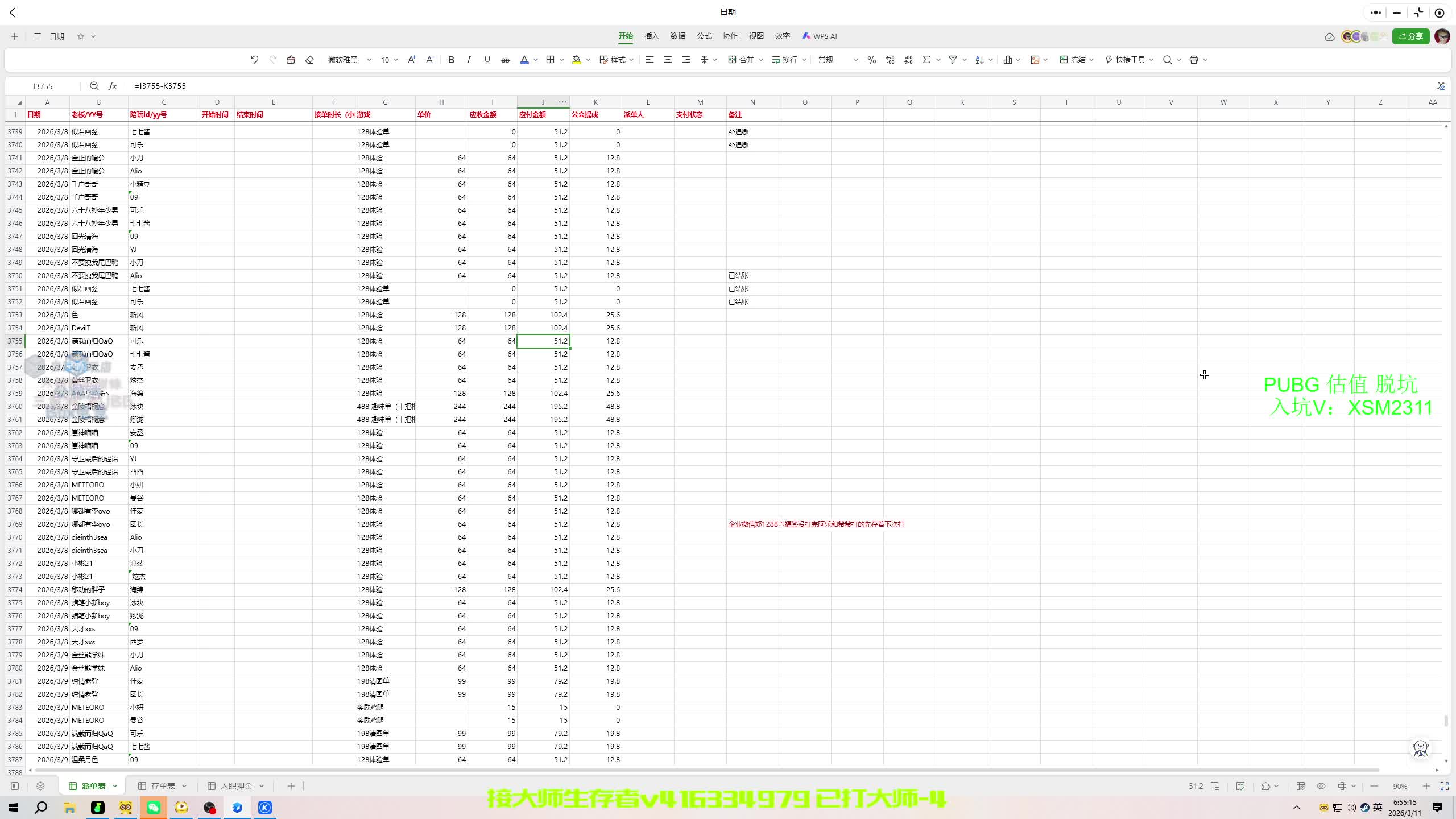Click the undo arrow icon

click(x=254, y=60)
